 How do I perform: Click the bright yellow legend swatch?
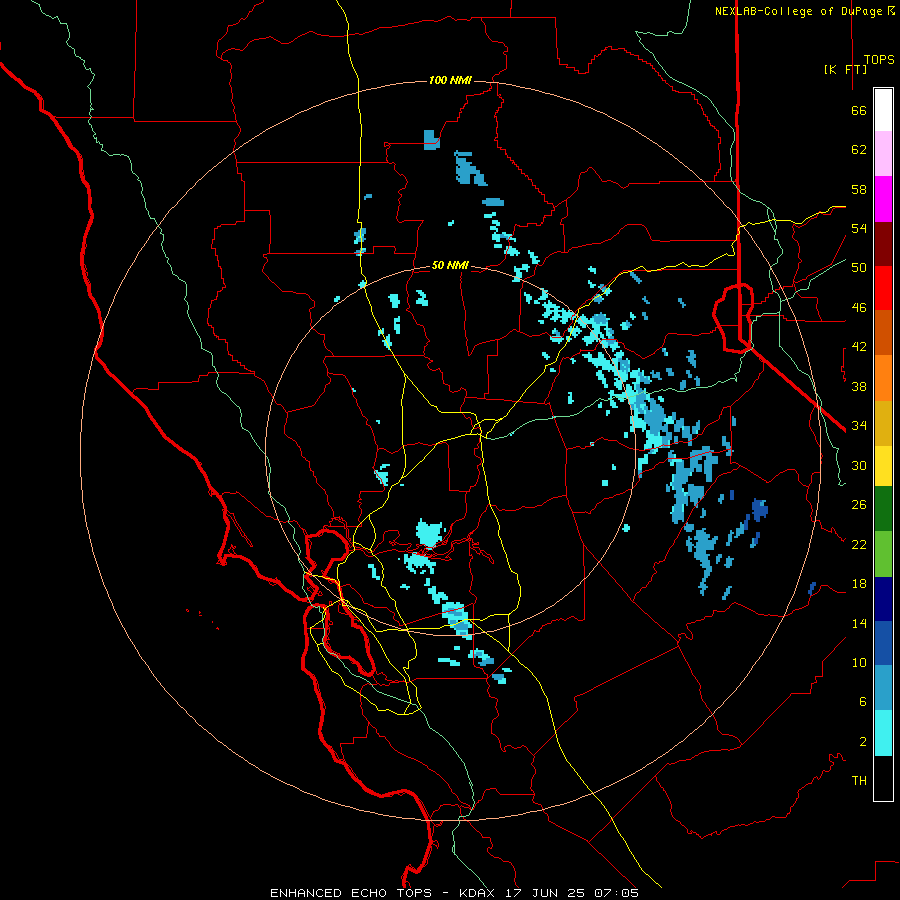(x=883, y=466)
